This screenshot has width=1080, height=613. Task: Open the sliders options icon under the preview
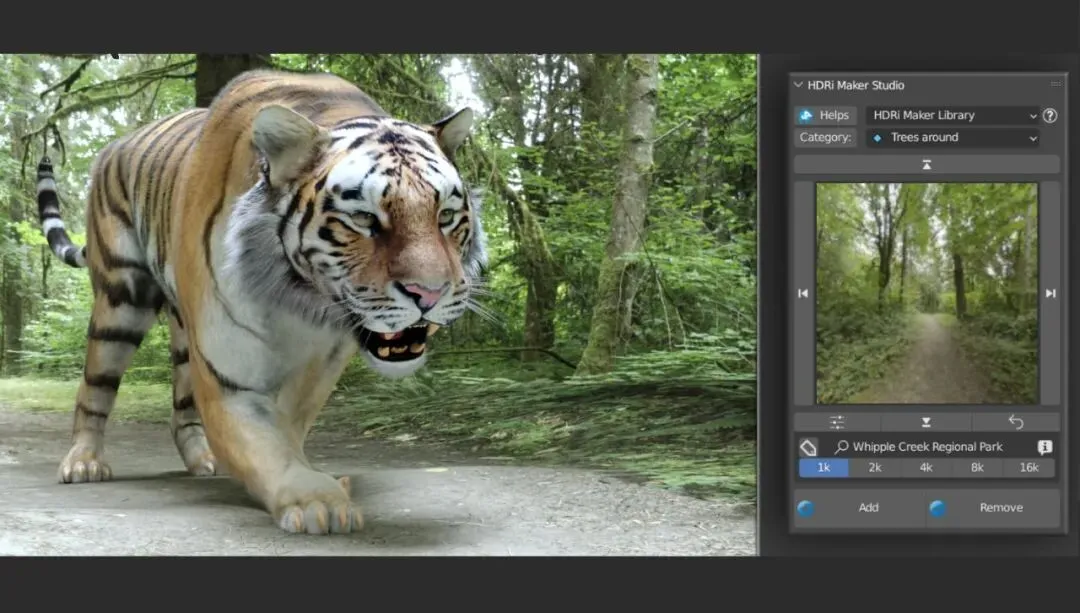[837, 422]
